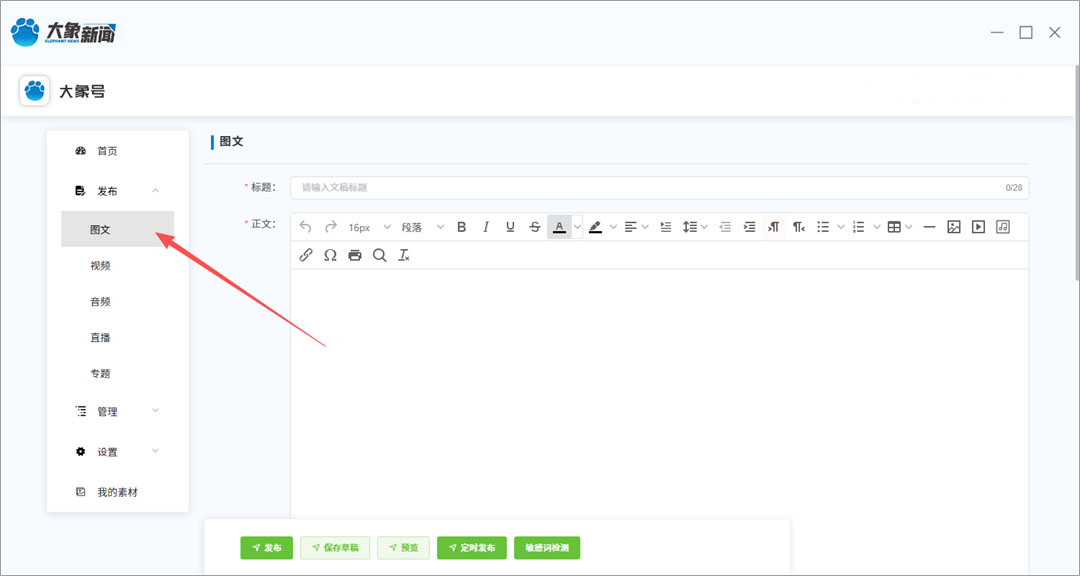1080x576 pixels.
Task: Apply the font color with the A icon
Action: pos(559,227)
